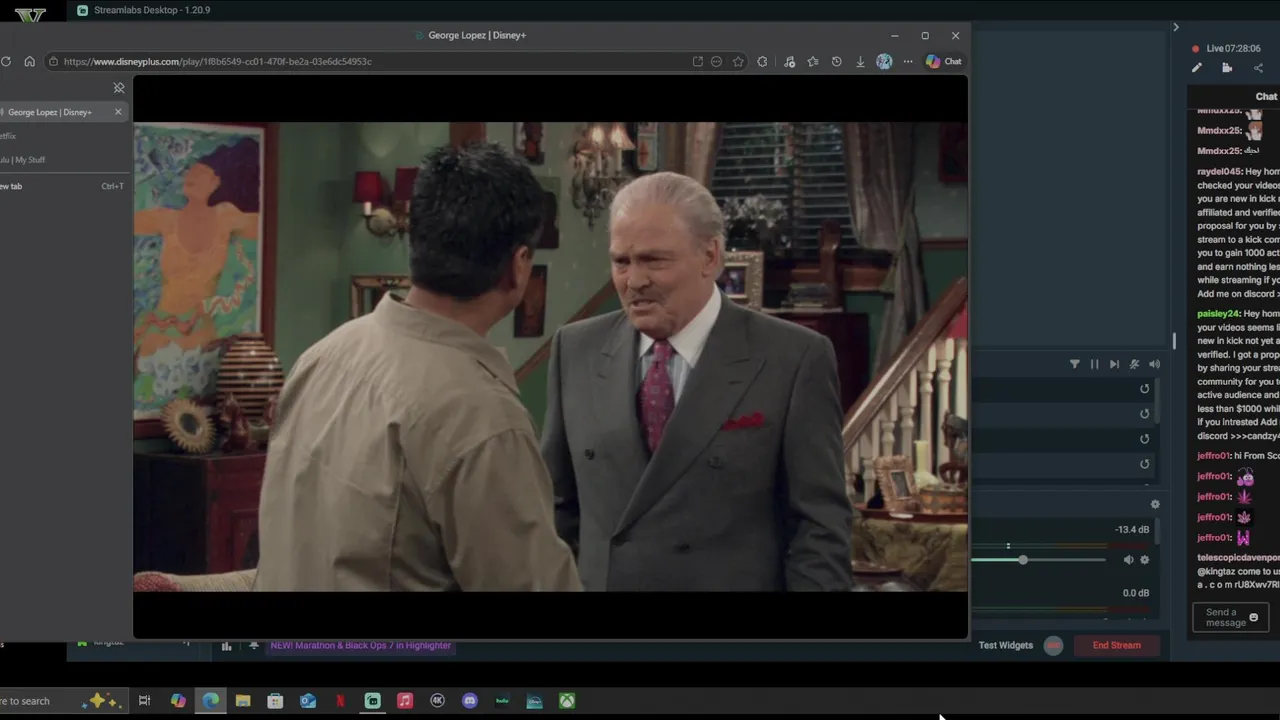Click the share stream icon

pos(1258,68)
